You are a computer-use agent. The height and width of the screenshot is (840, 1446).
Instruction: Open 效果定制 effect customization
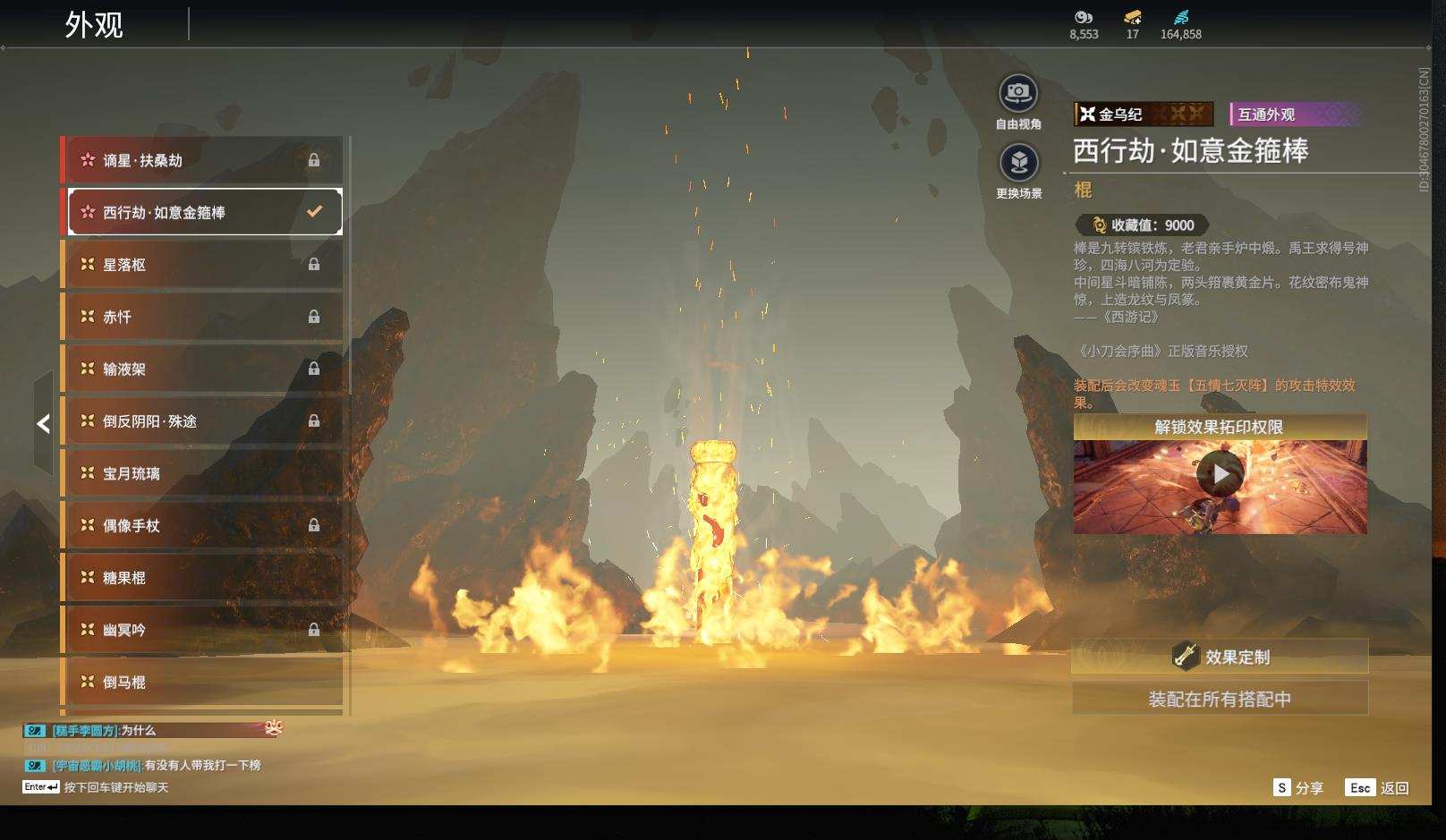click(x=1221, y=657)
